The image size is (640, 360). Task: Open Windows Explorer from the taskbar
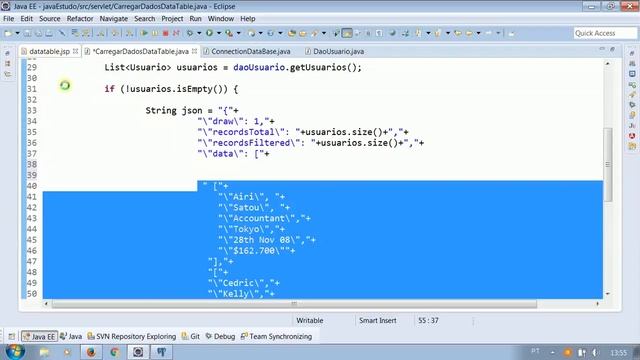tap(44, 352)
